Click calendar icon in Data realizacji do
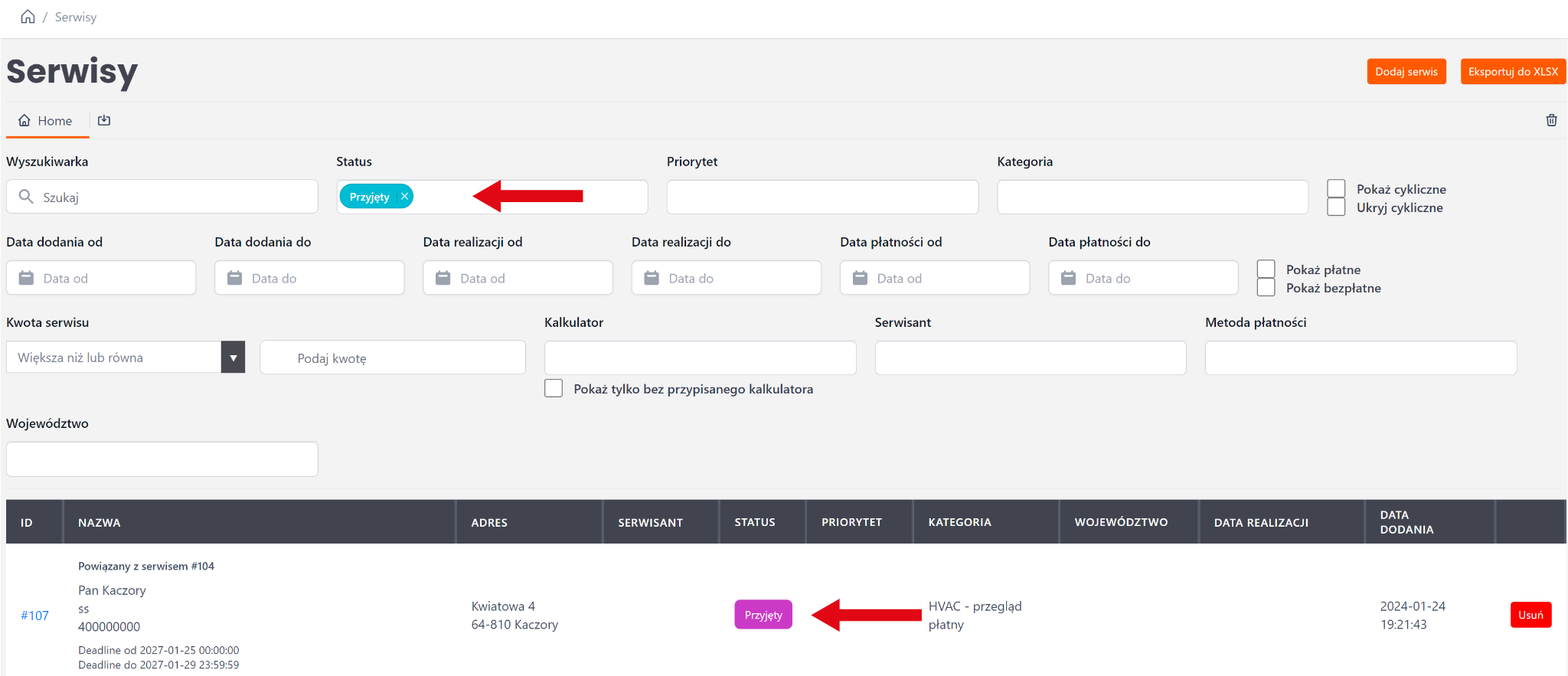 [652, 278]
